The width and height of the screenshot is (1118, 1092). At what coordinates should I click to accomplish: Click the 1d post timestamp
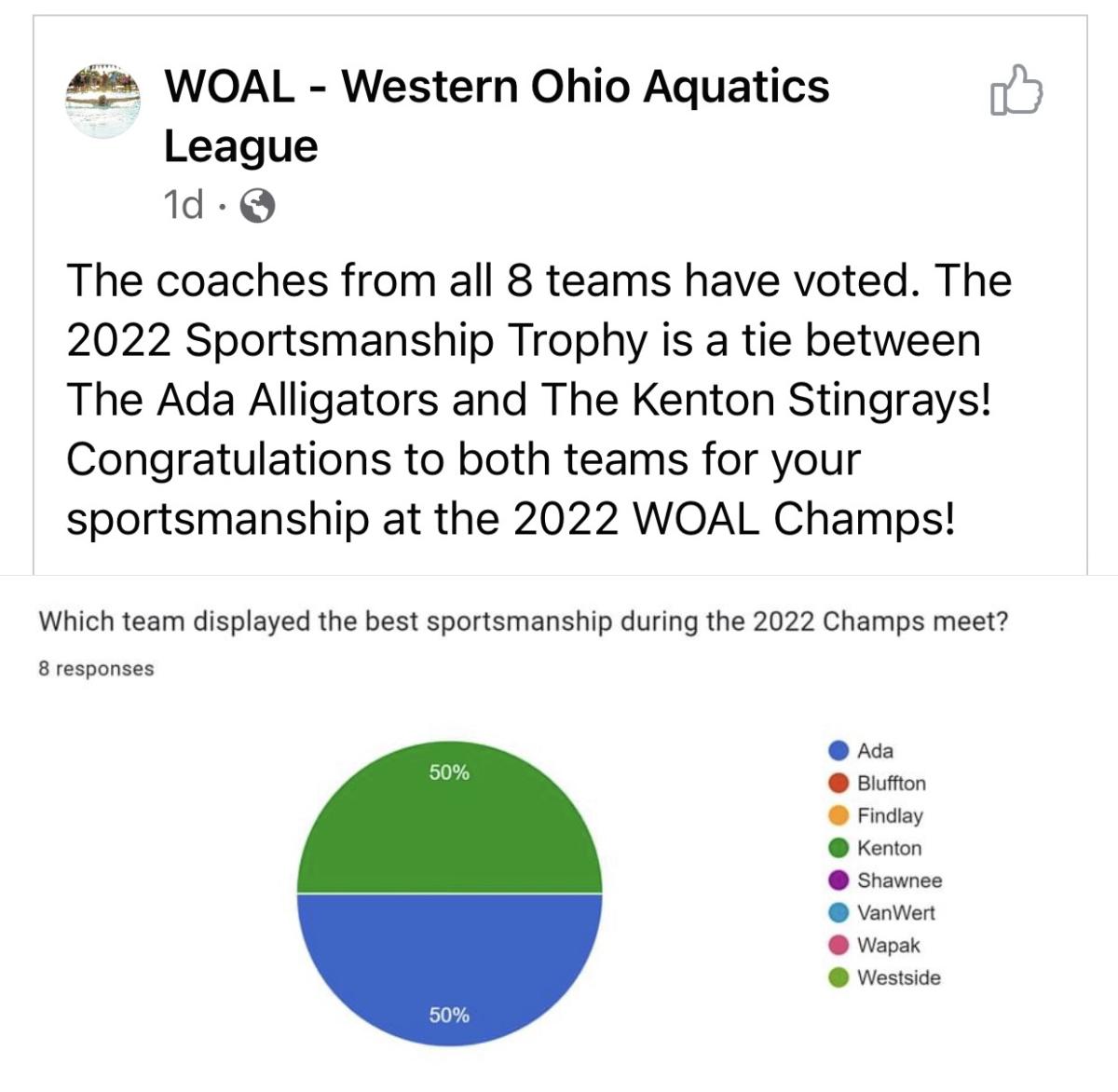tap(184, 205)
